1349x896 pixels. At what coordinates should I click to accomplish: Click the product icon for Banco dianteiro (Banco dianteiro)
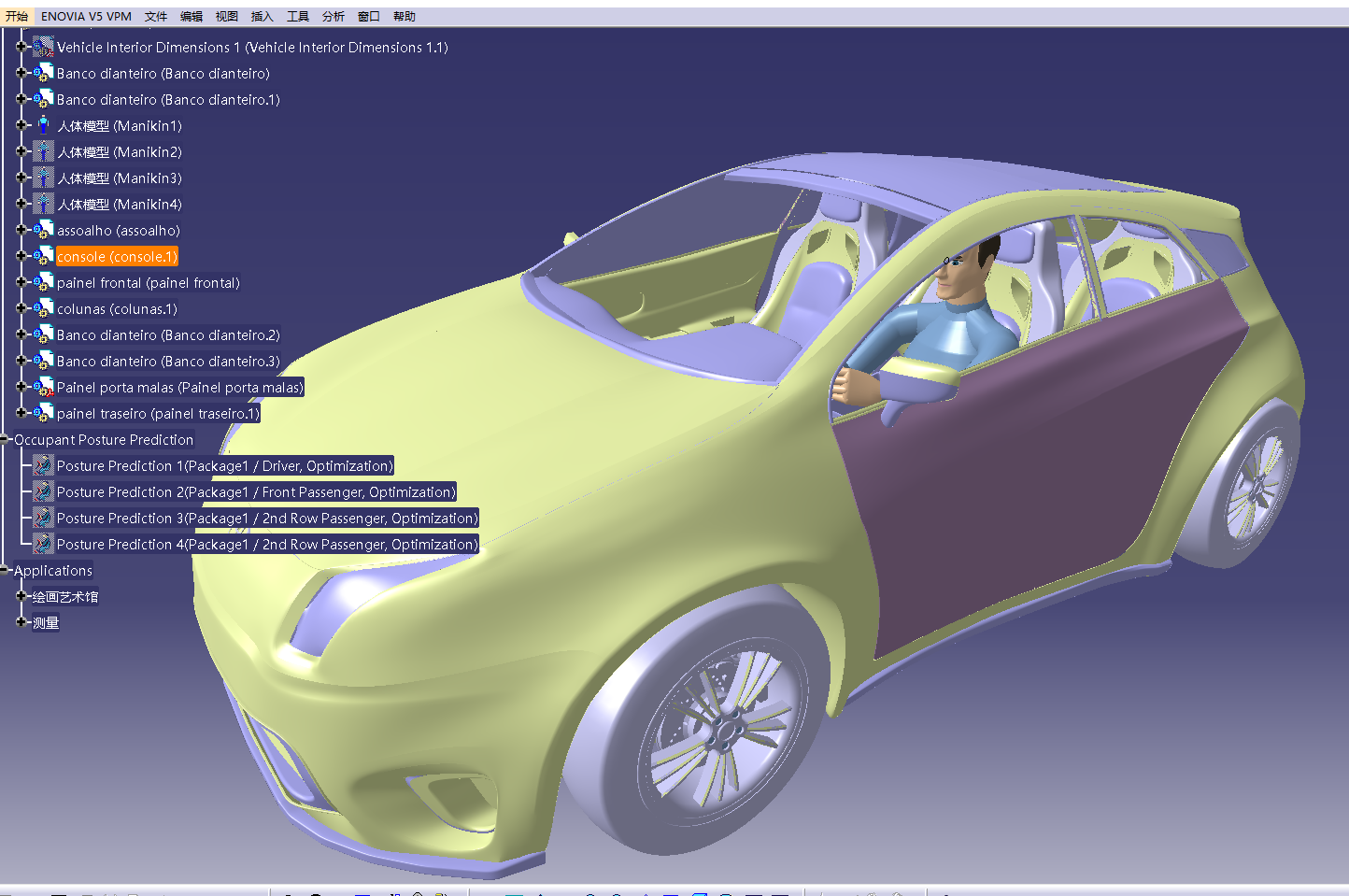click(x=43, y=73)
